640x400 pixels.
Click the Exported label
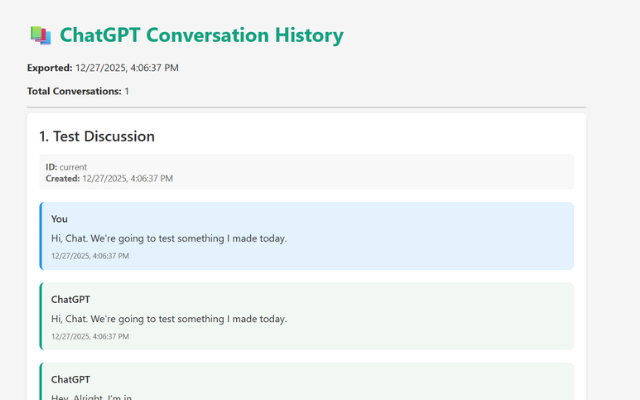pos(49,68)
